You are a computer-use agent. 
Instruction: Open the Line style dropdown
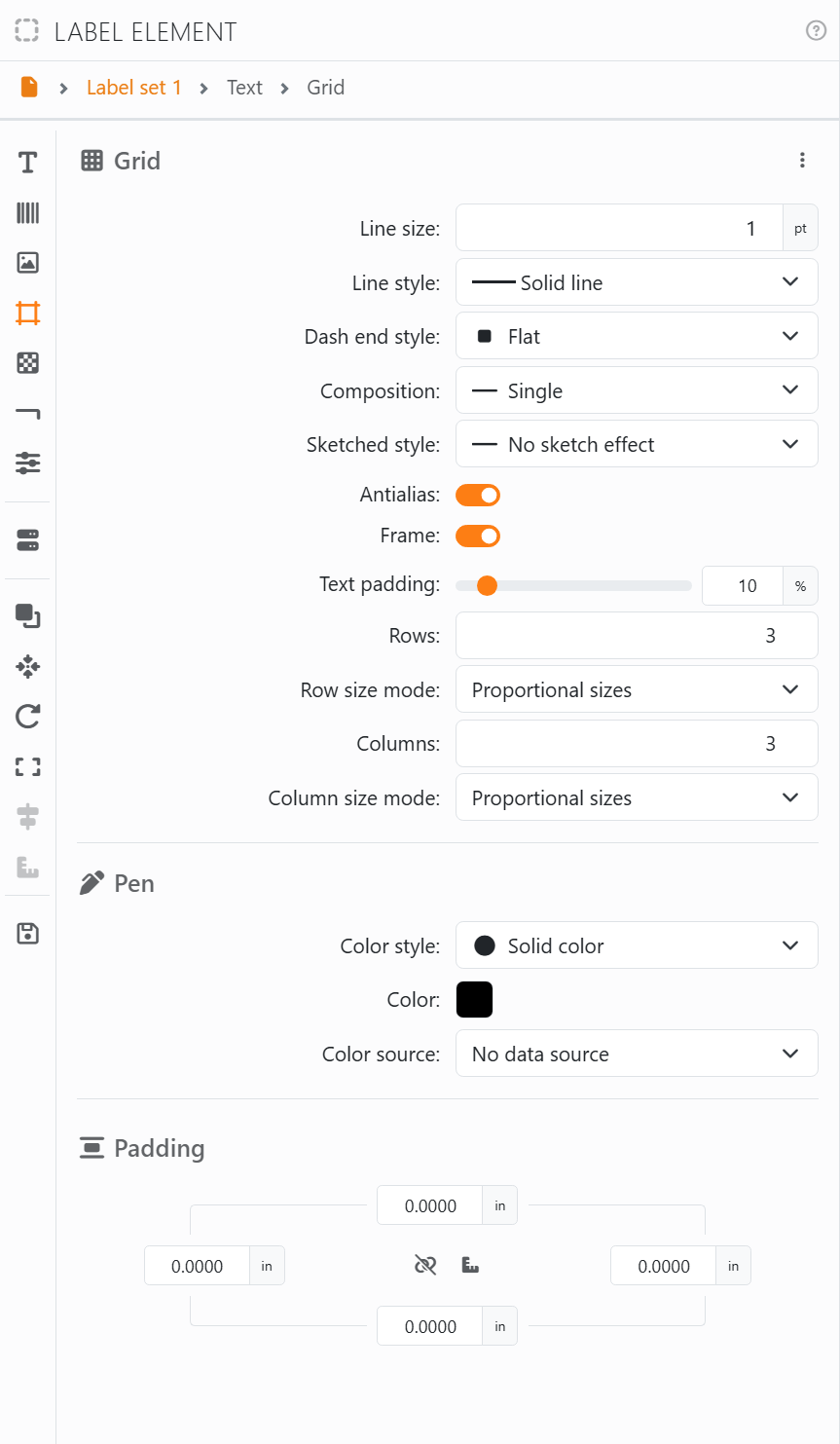click(637, 282)
